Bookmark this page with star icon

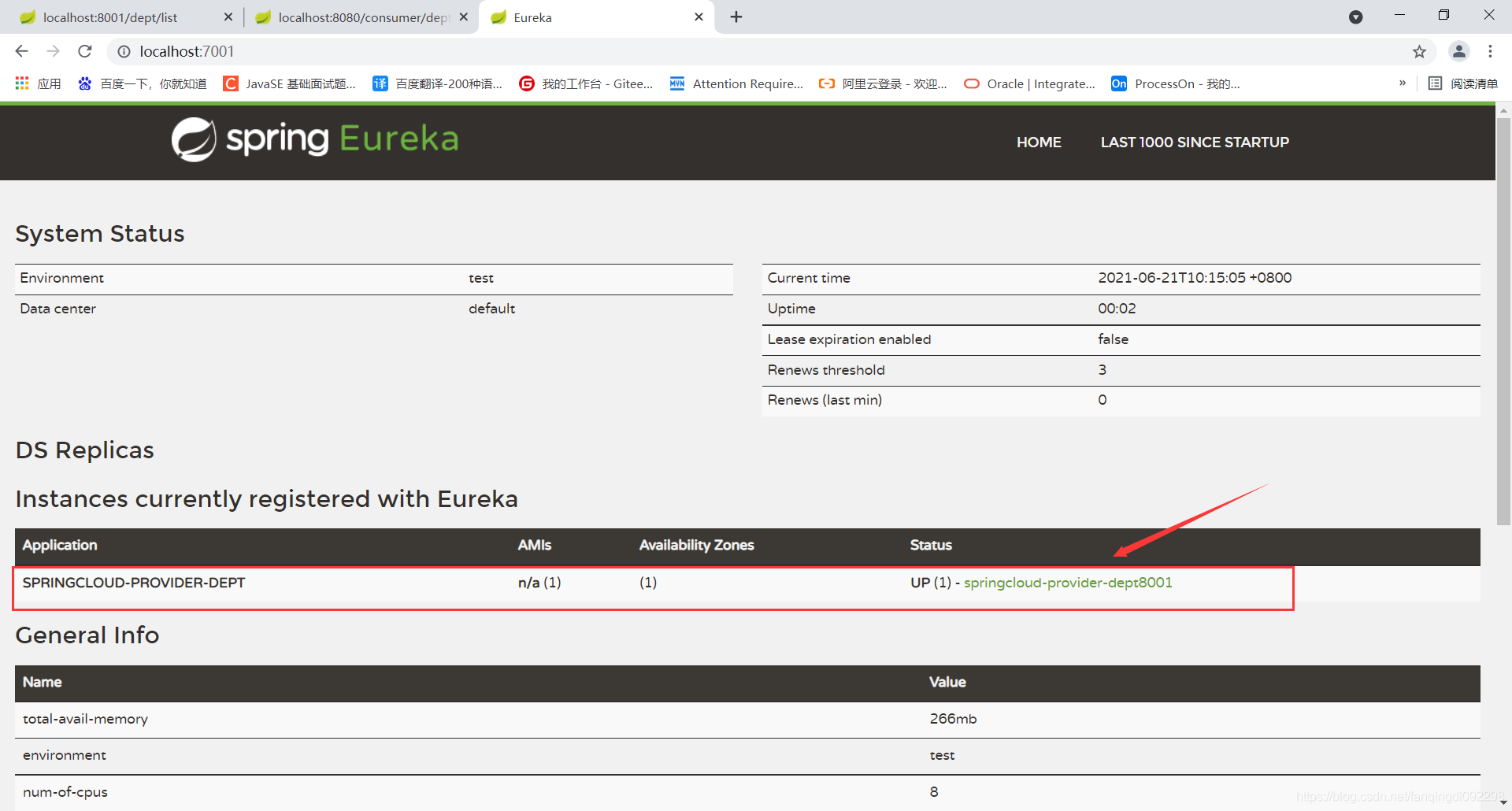point(1419,51)
